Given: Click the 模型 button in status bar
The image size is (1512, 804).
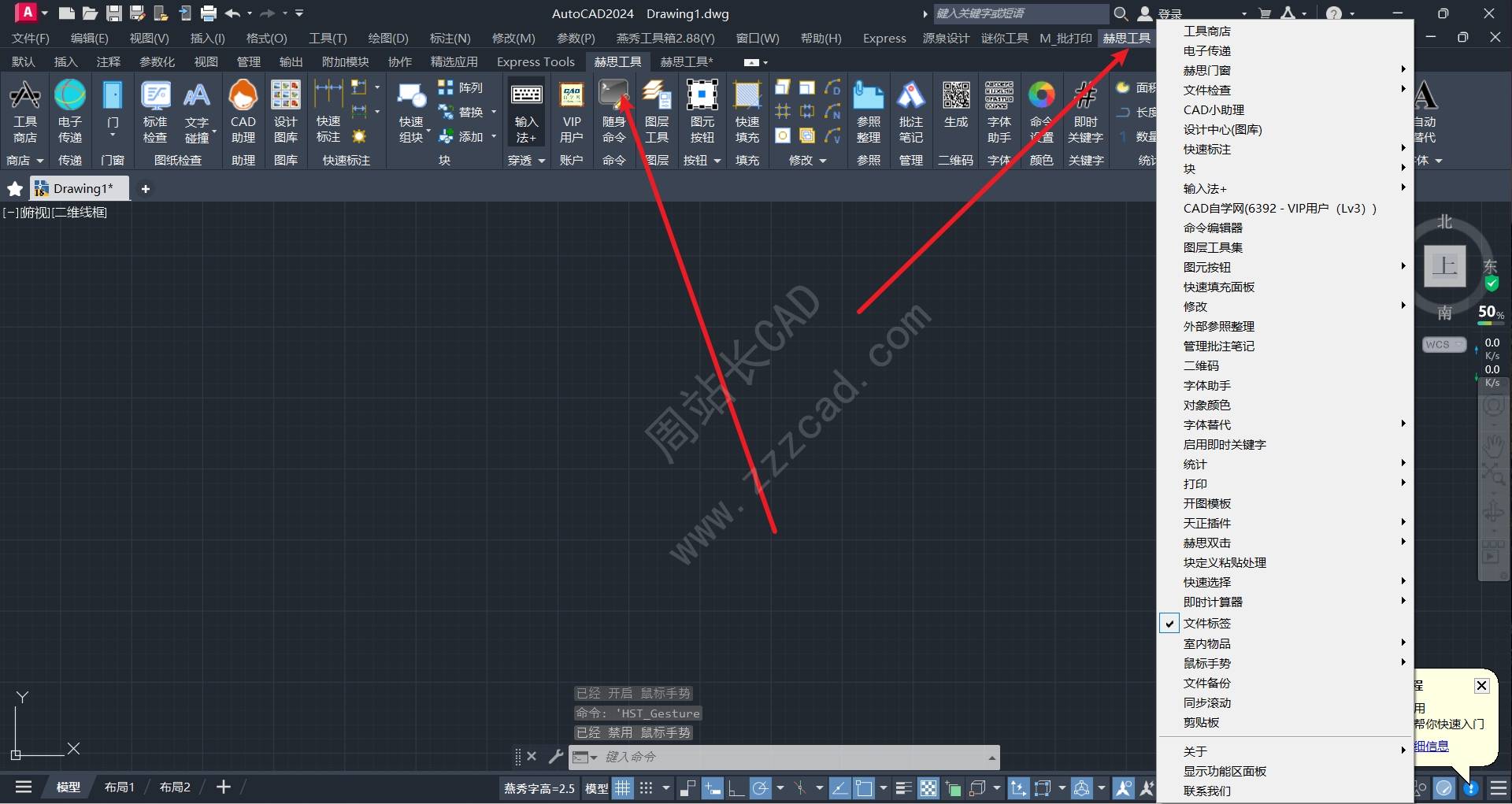Looking at the screenshot, I should pos(596,788).
